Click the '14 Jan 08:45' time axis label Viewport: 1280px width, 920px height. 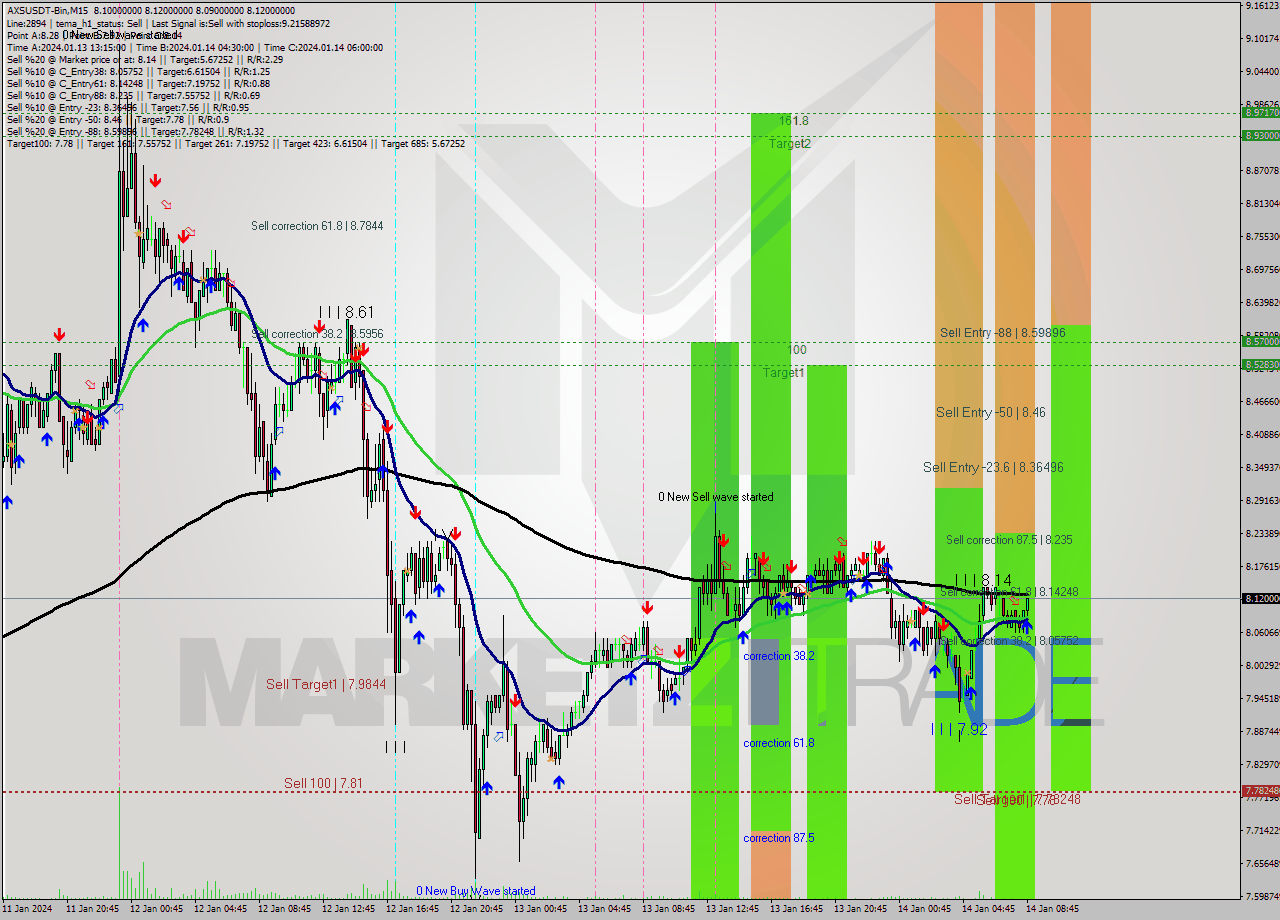(1053, 909)
